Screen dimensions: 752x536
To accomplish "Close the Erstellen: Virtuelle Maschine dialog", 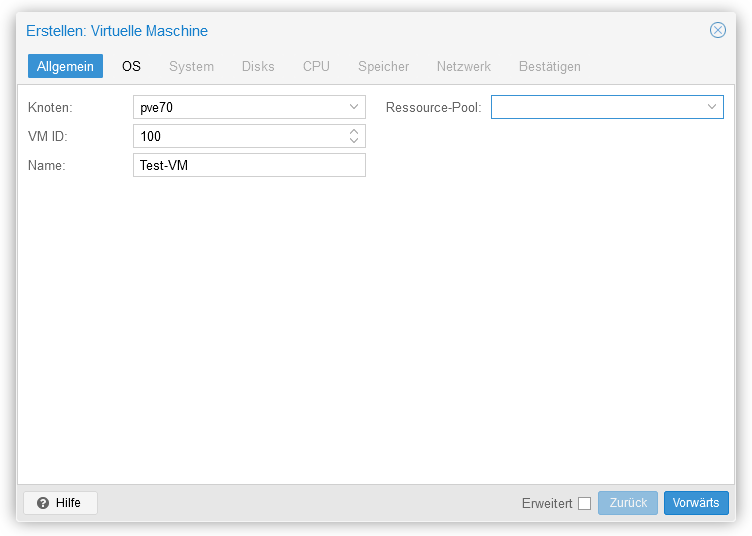I will tap(717, 30).
